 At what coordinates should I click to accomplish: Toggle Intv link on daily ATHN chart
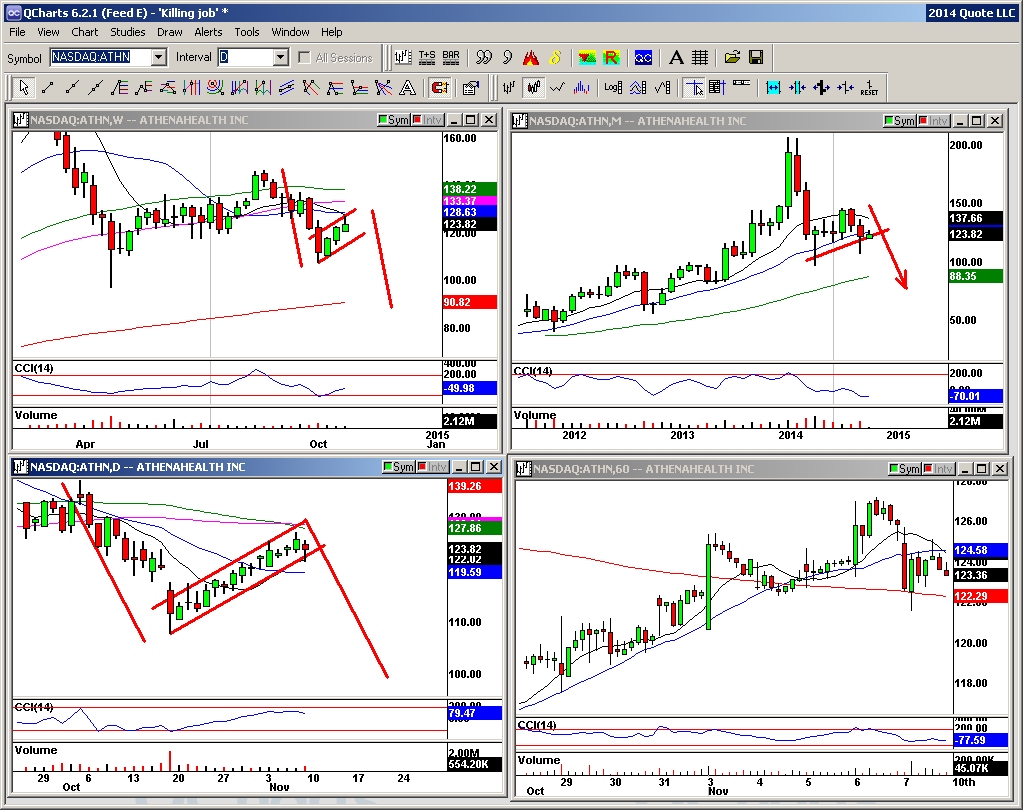[x=433, y=466]
